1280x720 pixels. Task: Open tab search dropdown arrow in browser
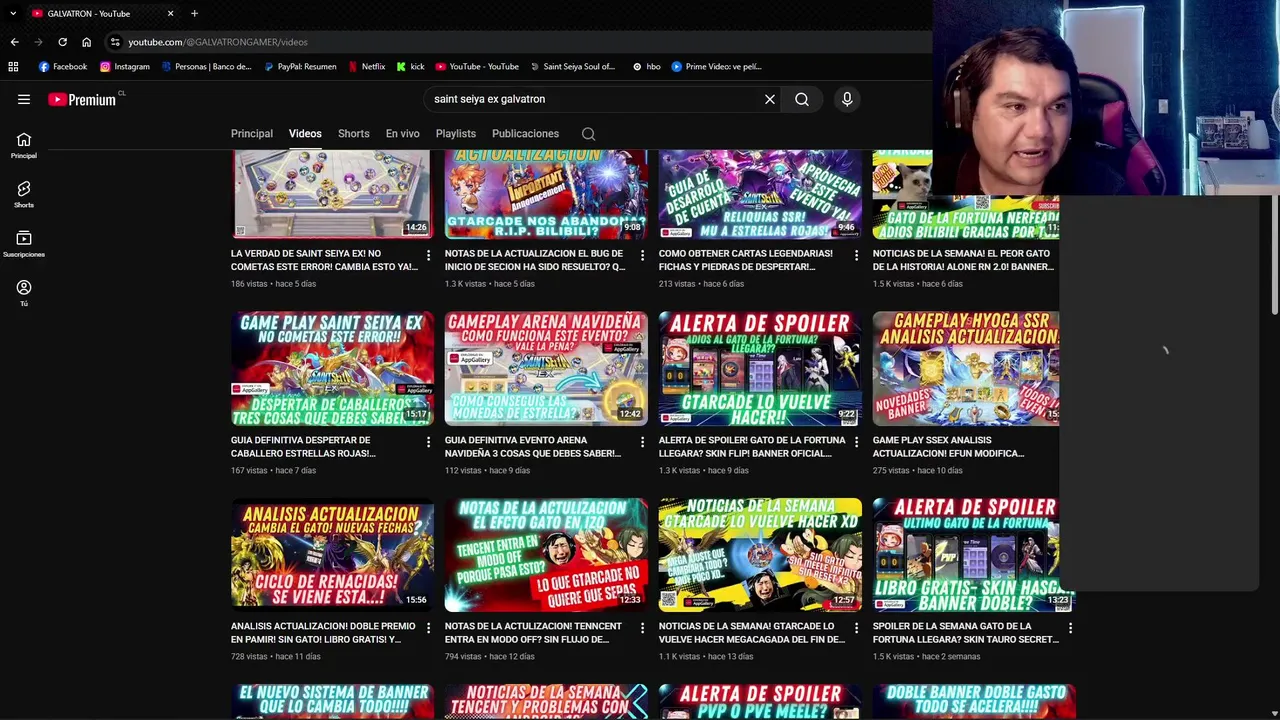tap(13, 13)
